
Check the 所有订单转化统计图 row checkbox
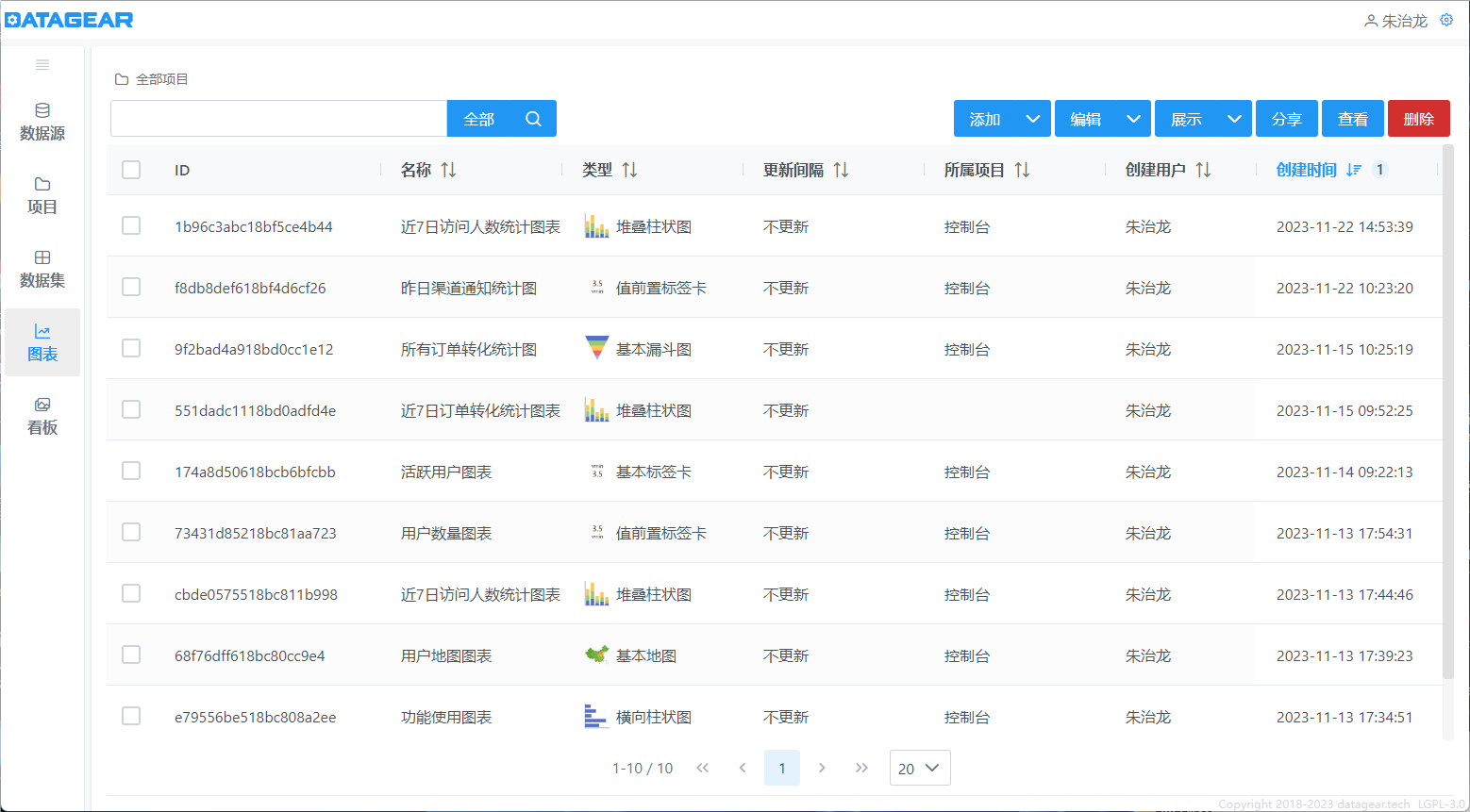click(131, 348)
